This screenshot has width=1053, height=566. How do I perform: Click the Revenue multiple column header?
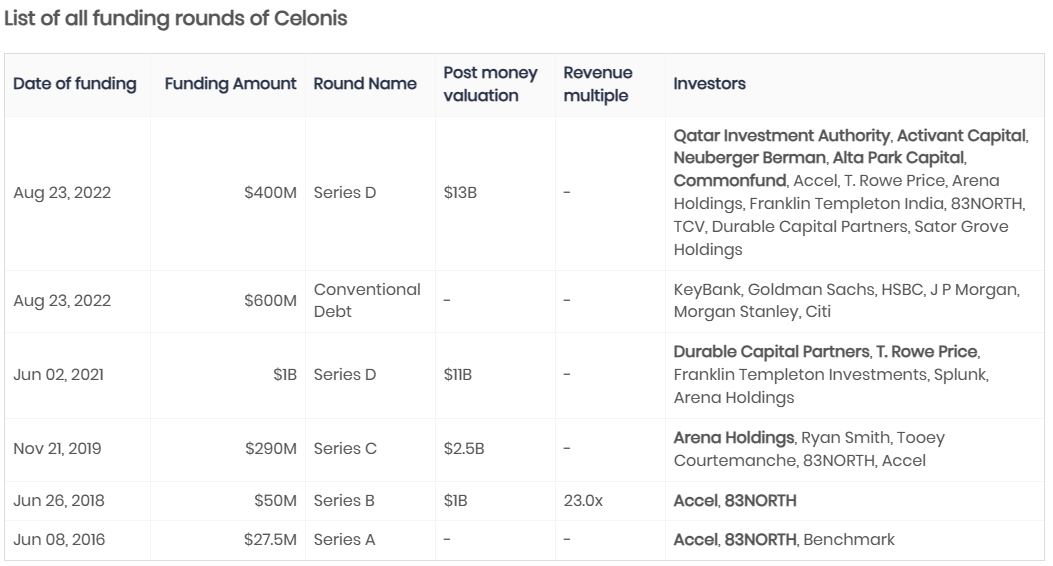coord(596,84)
